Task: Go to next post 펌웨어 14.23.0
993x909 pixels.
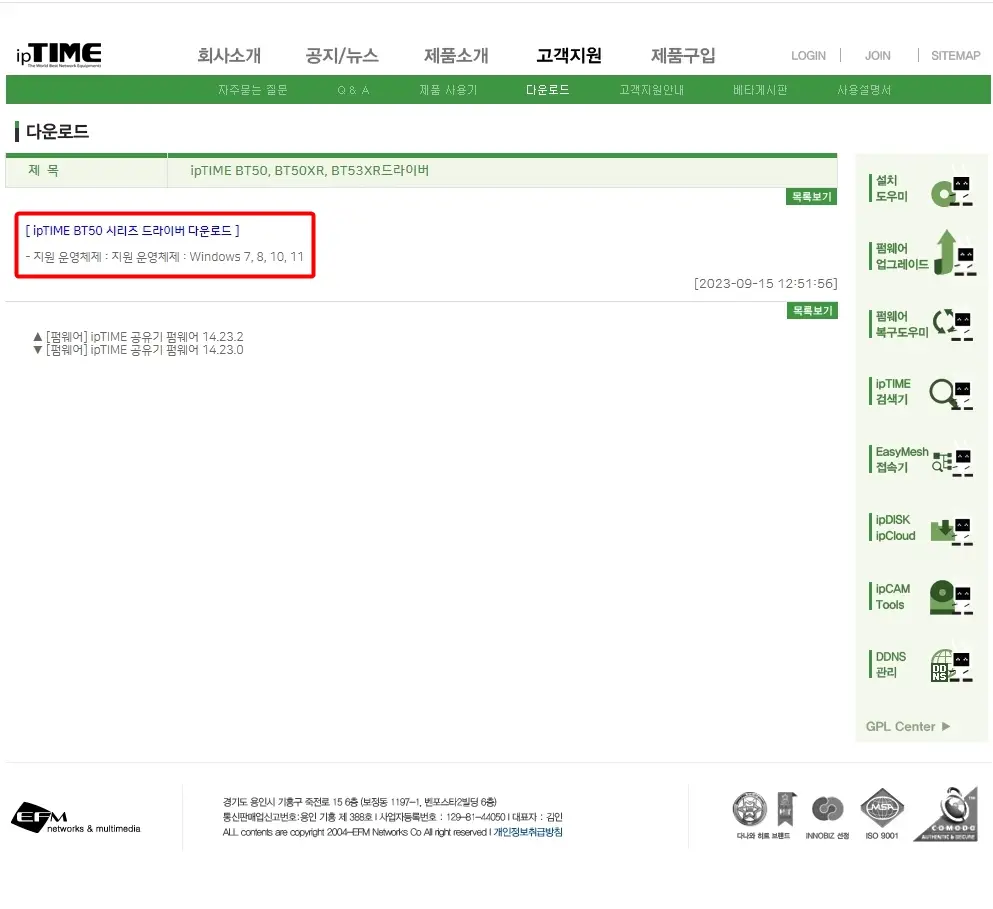Action: (x=144, y=350)
